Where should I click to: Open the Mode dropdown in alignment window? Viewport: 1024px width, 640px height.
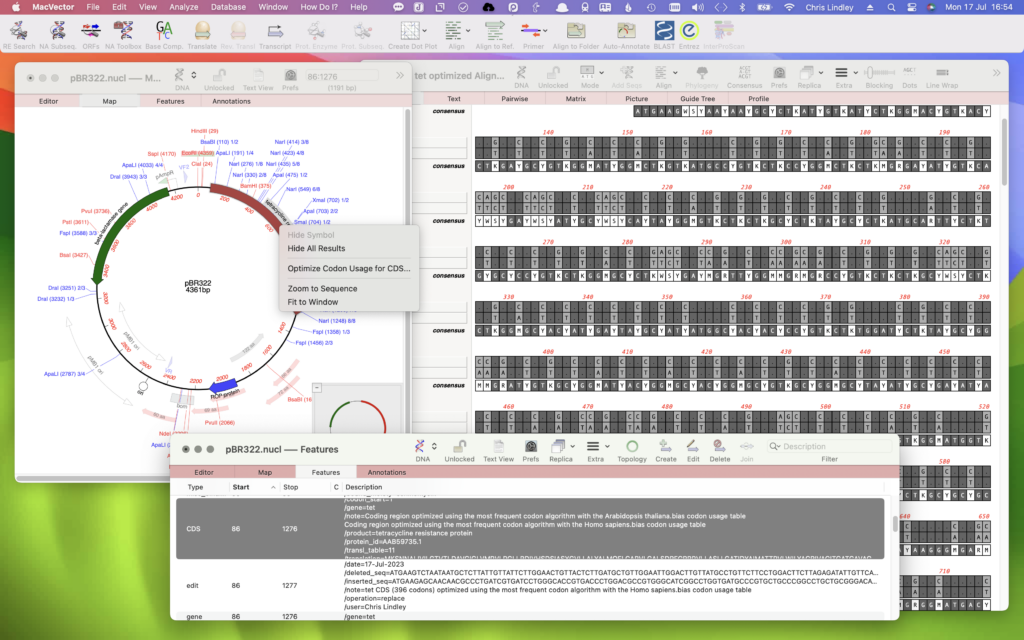601,72
